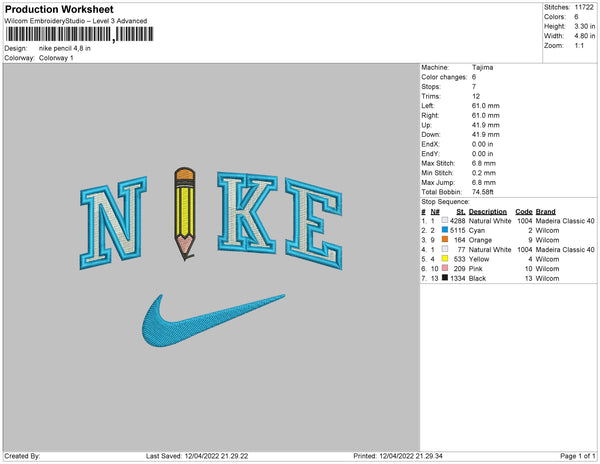600x464 pixels.
Task: Click Wilcom brand in the Cyan row
Action: 547,230
